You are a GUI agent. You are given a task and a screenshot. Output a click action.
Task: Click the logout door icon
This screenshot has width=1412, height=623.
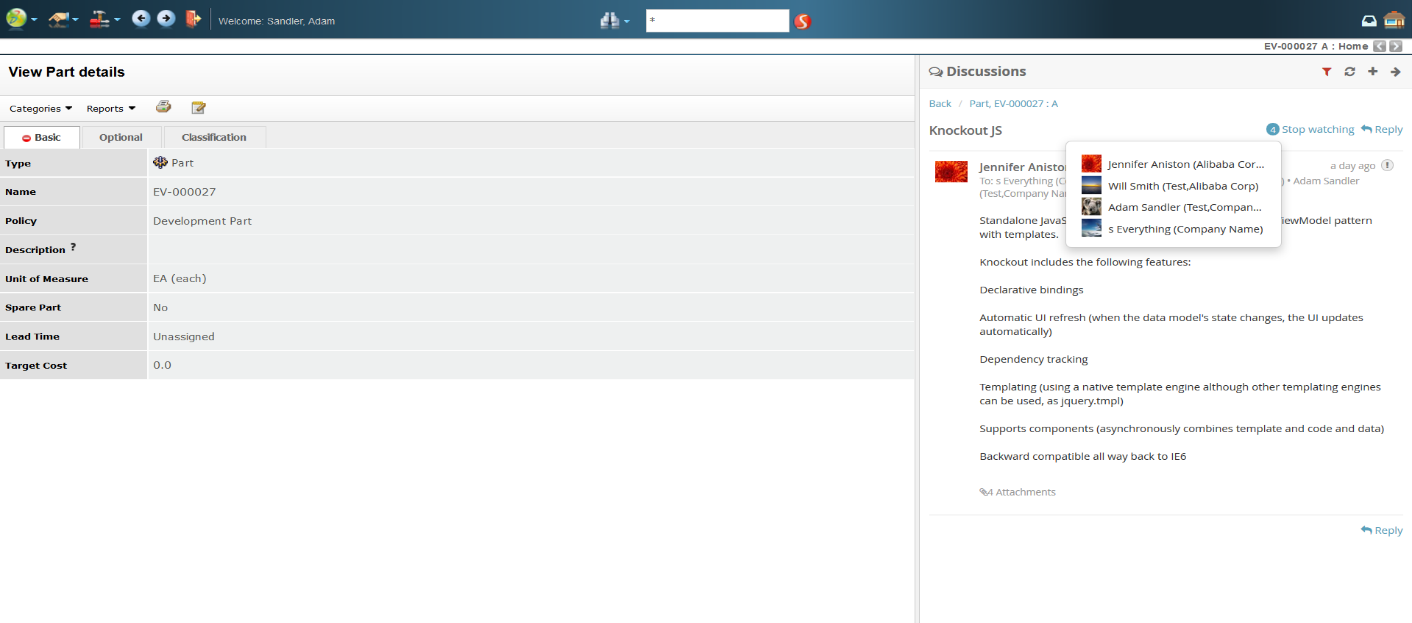193,19
